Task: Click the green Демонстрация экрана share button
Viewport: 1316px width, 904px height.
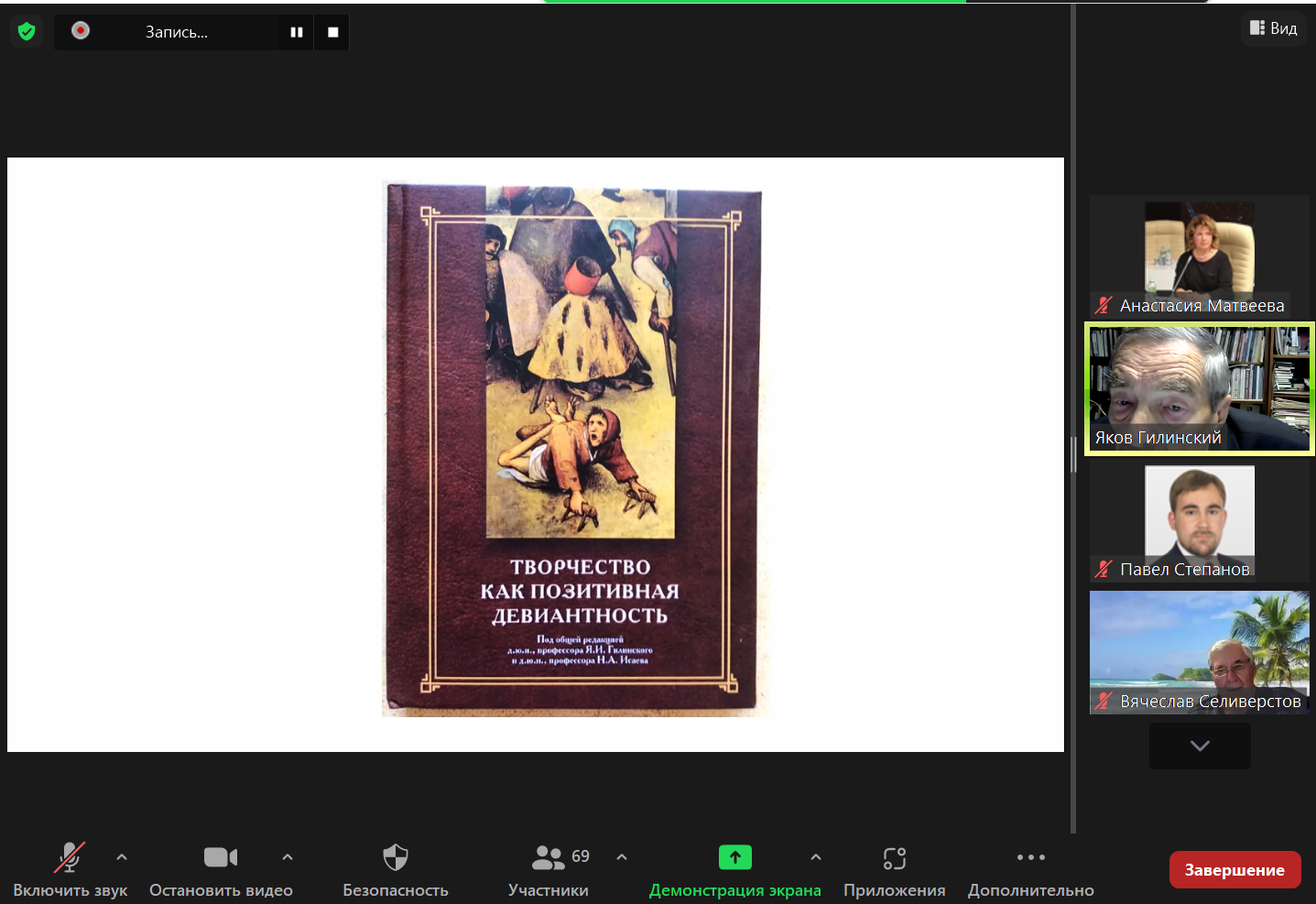Action: [x=735, y=869]
